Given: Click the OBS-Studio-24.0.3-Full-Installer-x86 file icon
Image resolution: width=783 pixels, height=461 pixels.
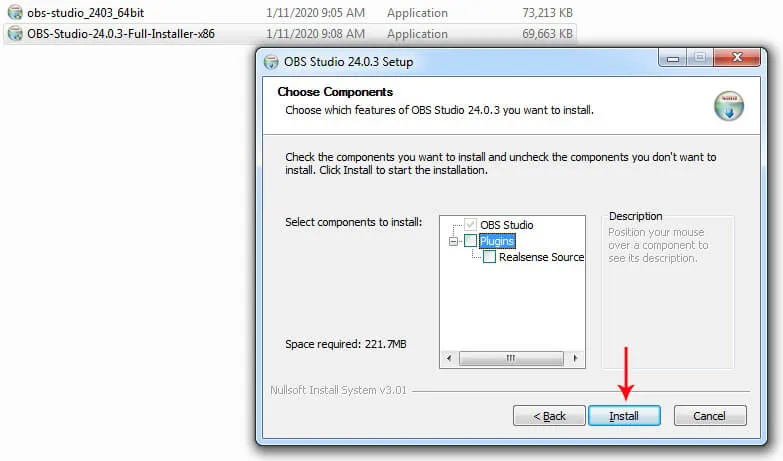Looking at the screenshot, I should (15, 33).
